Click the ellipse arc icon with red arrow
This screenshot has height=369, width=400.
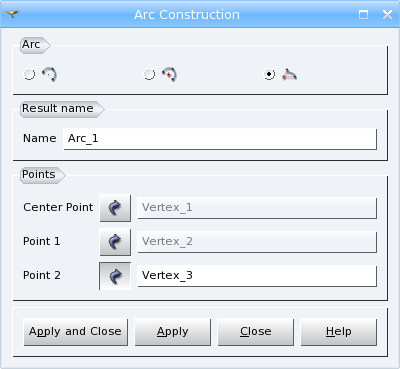tap(289, 74)
